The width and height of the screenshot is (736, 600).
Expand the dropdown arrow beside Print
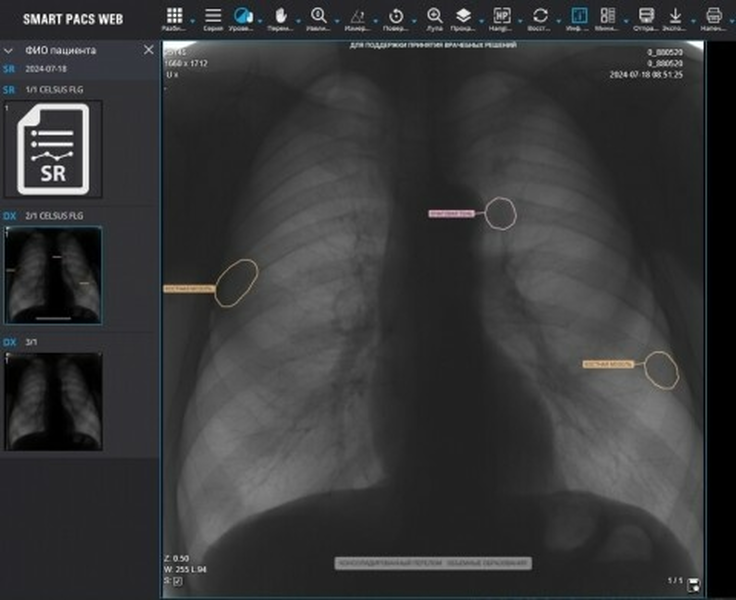[732, 20]
